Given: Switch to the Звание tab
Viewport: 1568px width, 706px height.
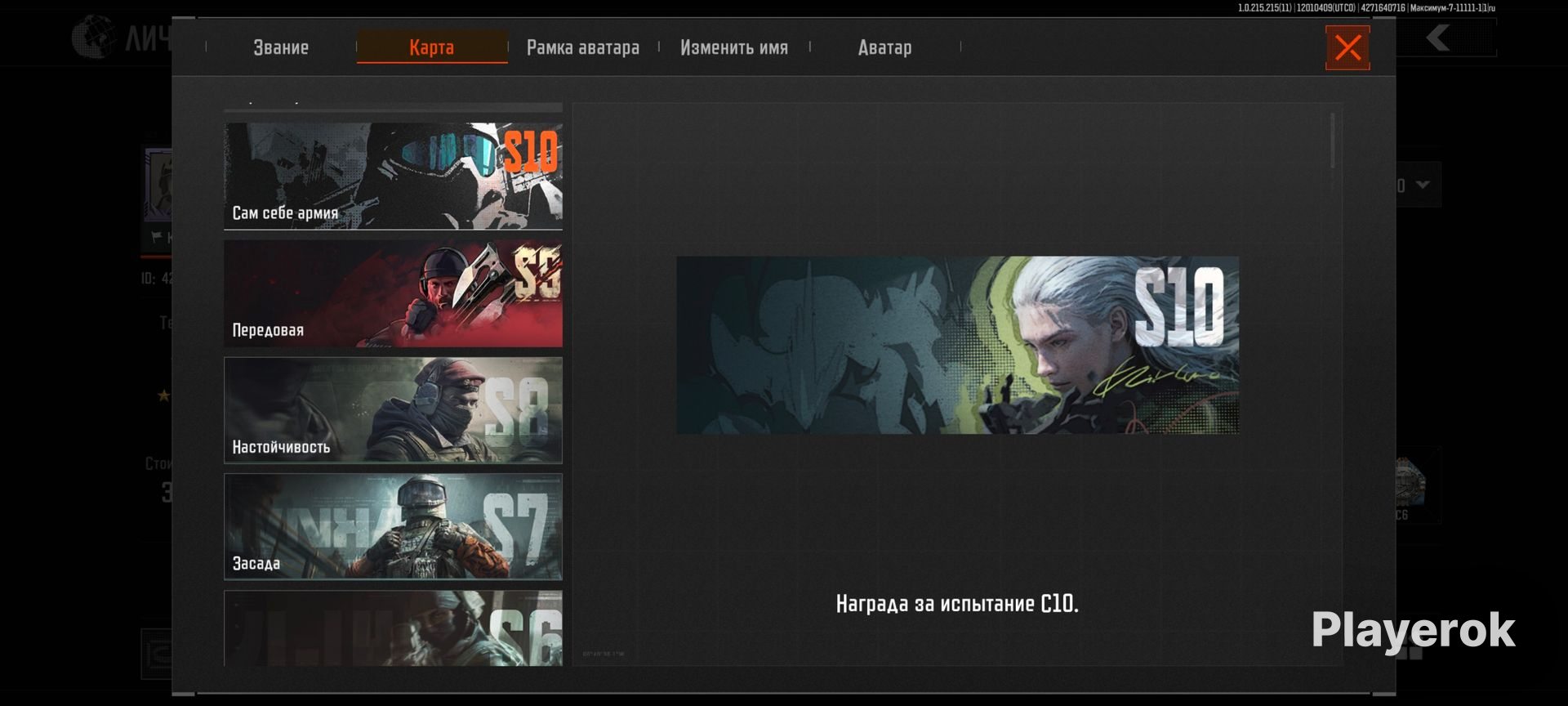Looking at the screenshot, I should [x=281, y=47].
